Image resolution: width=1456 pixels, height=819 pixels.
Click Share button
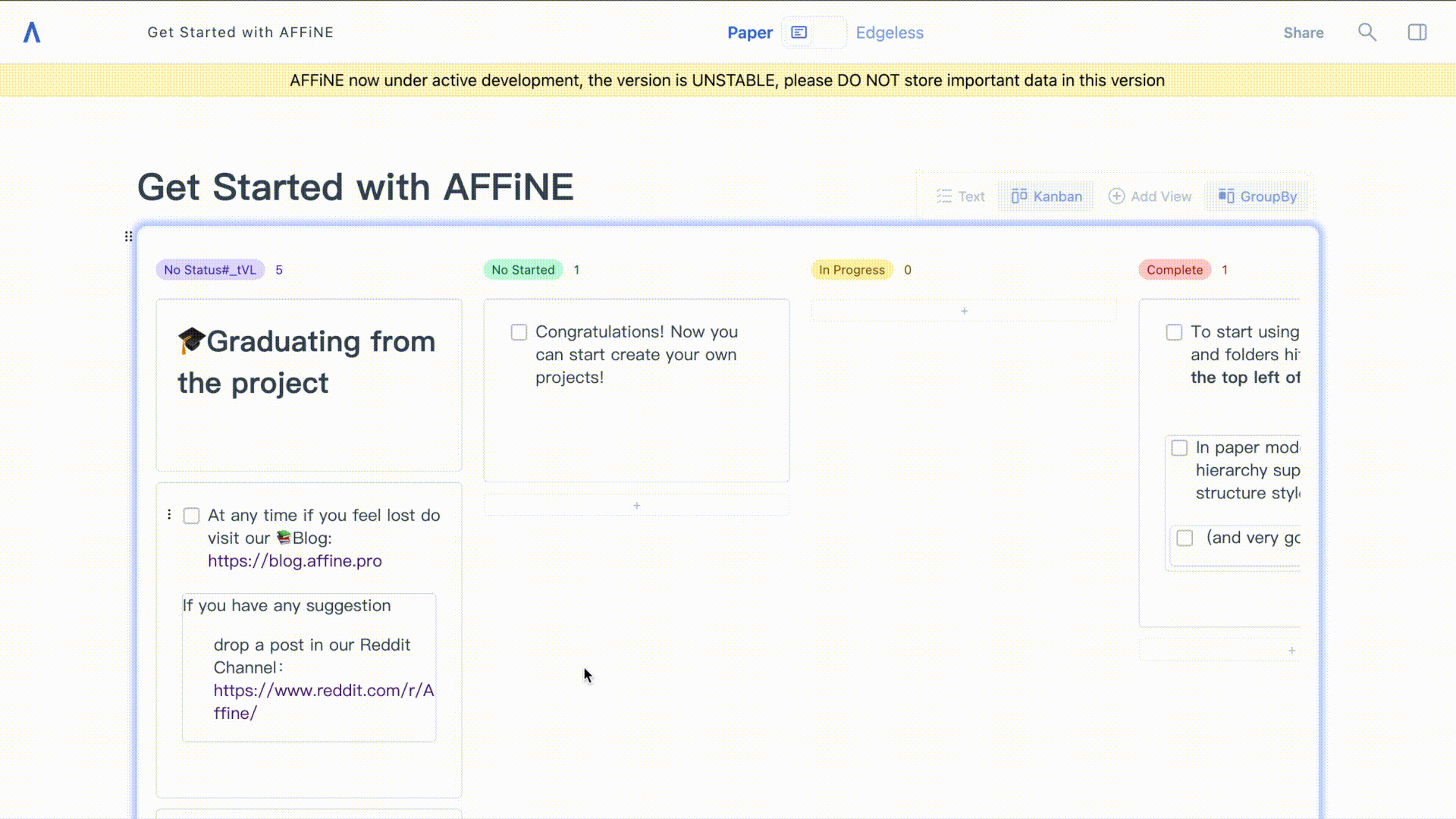(x=1304, y=32)
